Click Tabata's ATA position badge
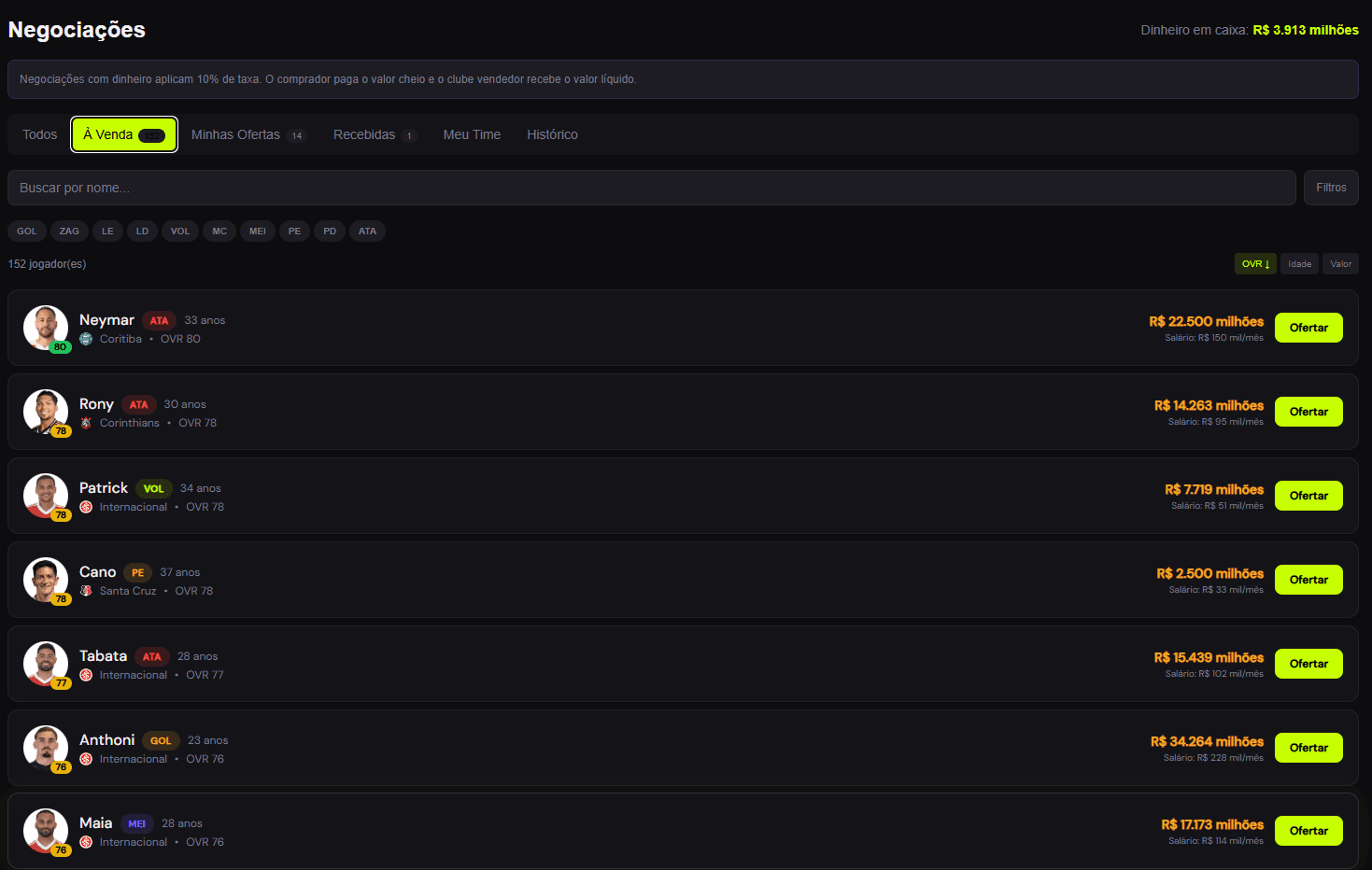Image resolution: width=1372 pixels, height=870 pixels. pos(152,656)
